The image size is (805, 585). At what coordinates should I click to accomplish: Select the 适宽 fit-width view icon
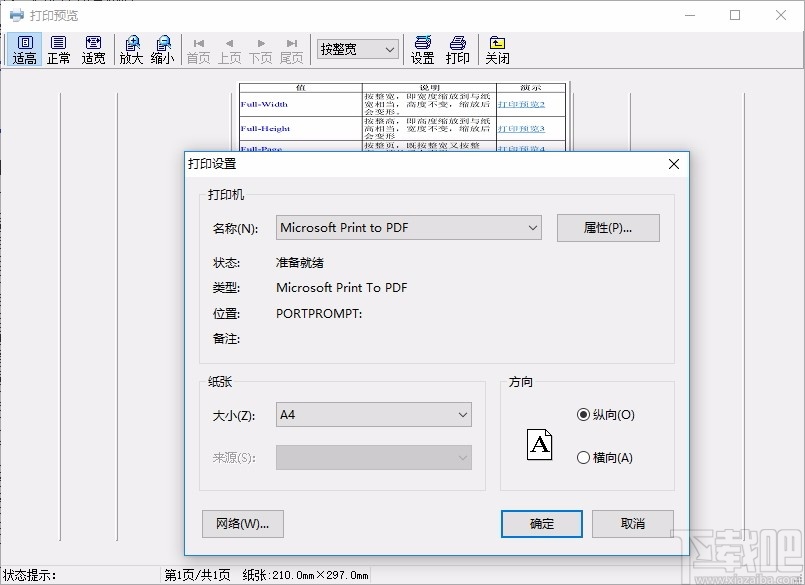click(93, 48)
